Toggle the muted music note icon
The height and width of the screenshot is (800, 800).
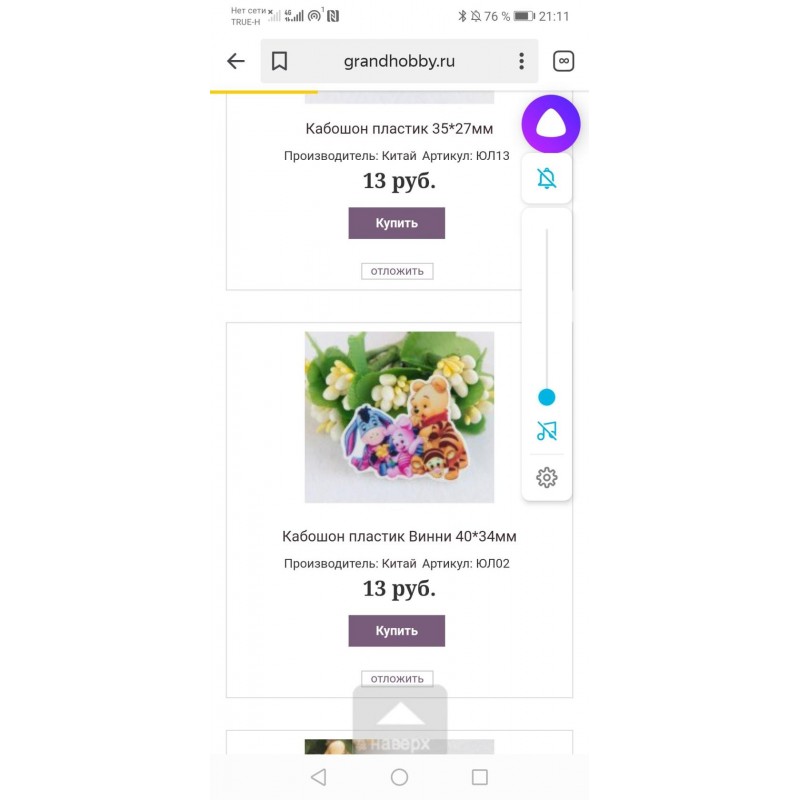coord(546,431)
